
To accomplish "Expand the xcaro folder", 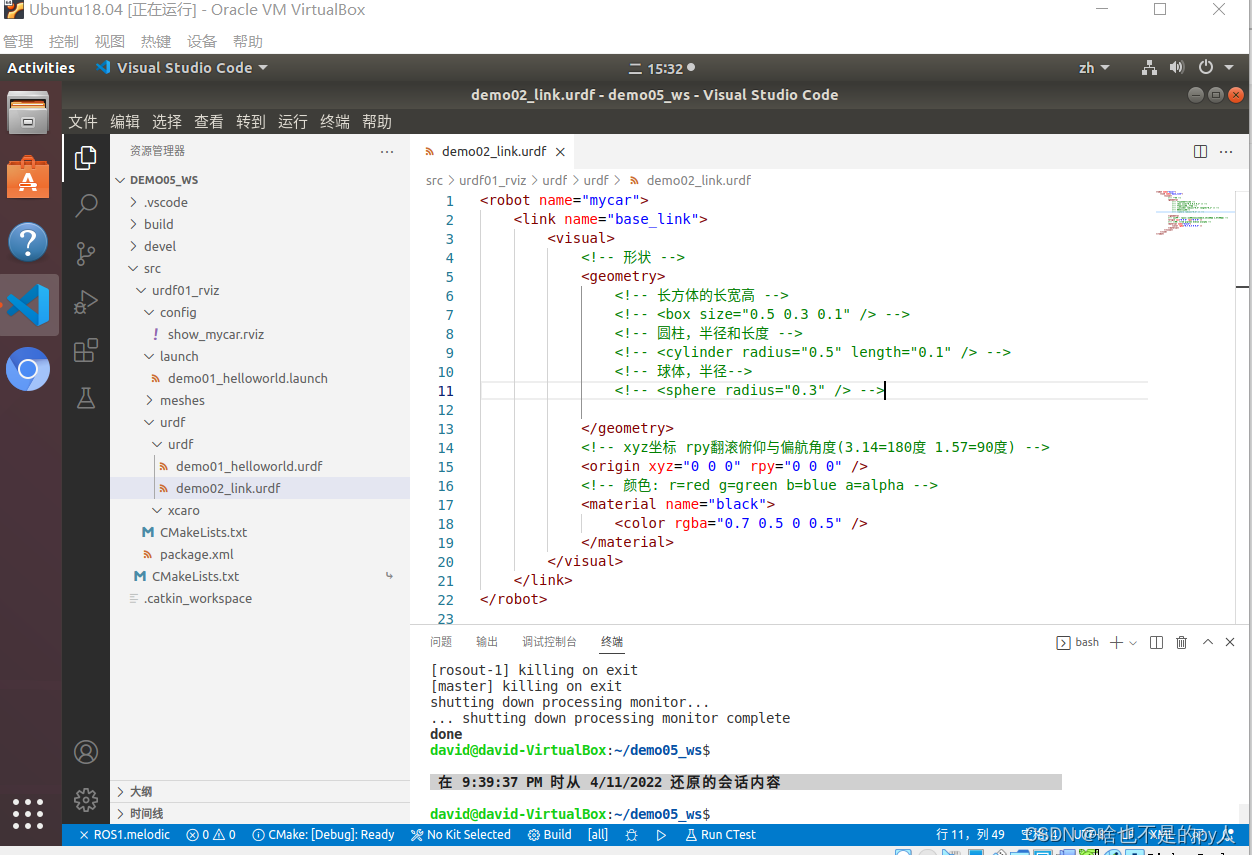I will pos(260,510).
